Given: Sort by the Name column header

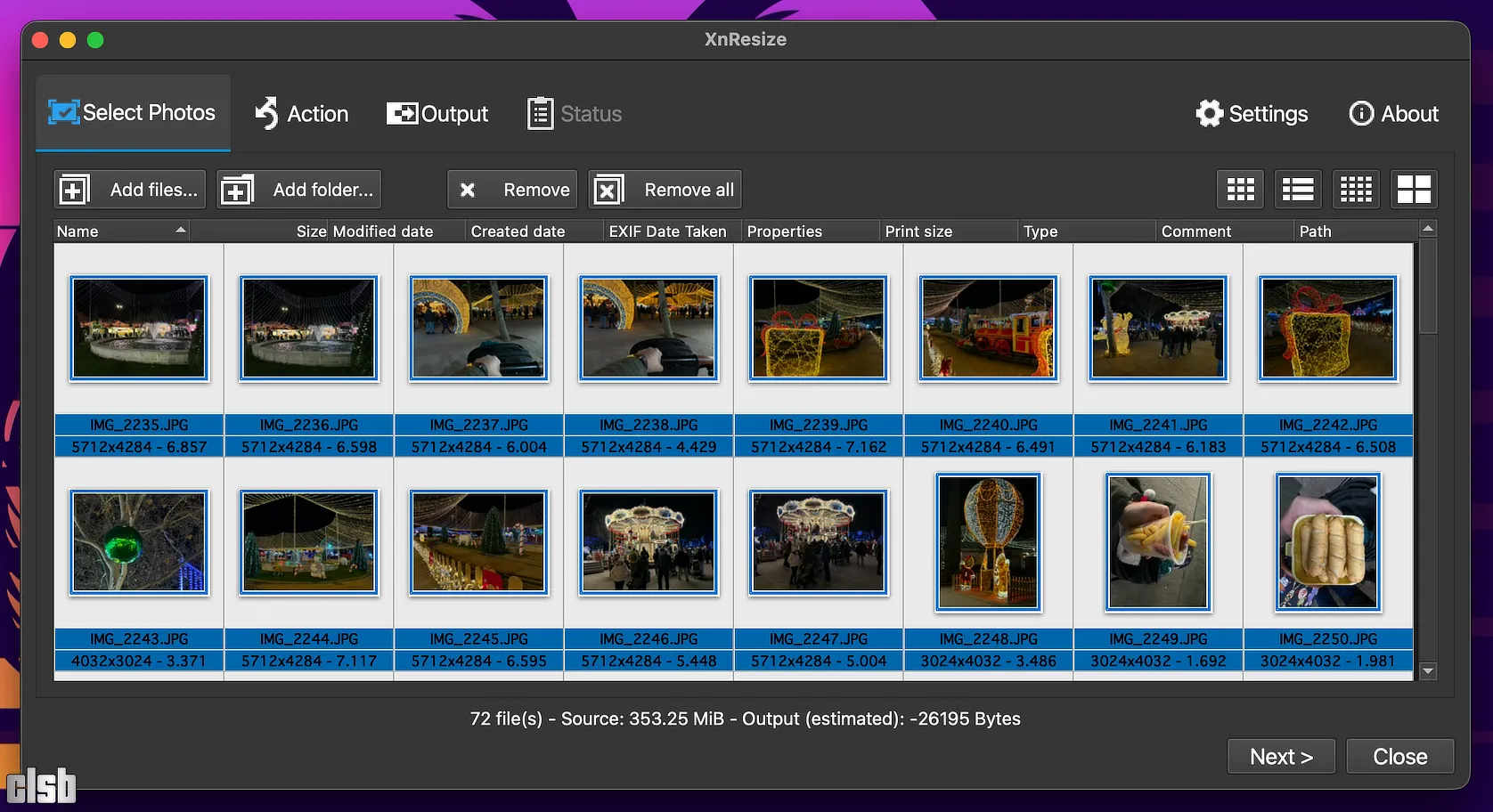Looking at the screenshot, I should click(120, 231).
